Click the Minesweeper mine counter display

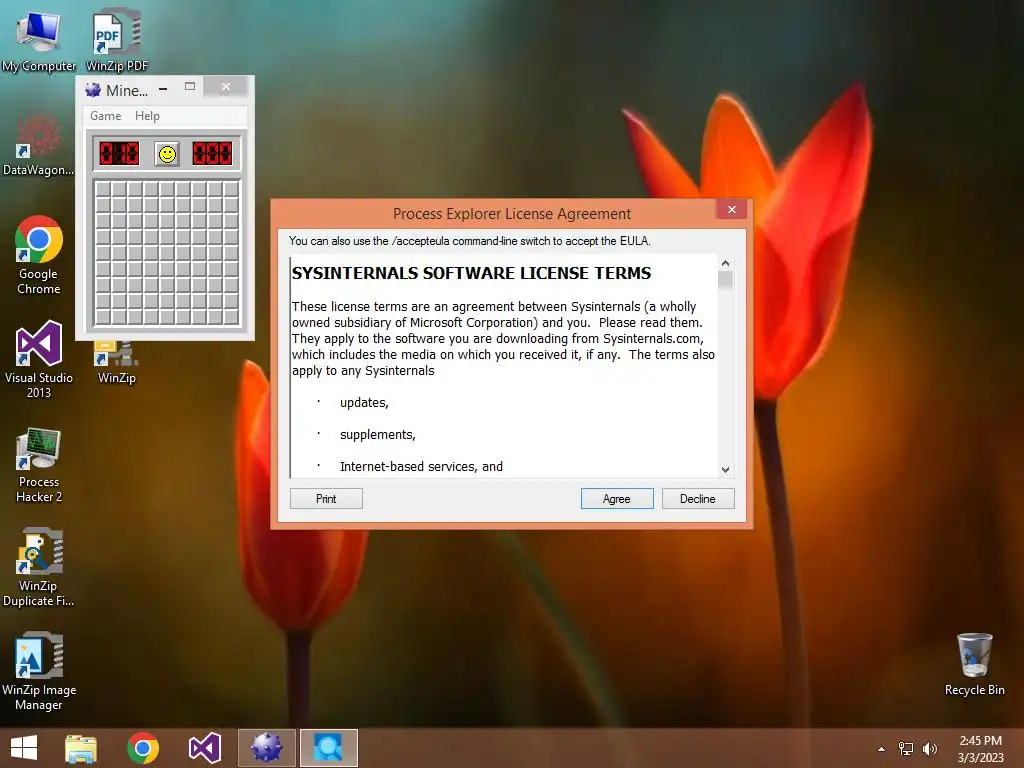click(x=119, y=153)
